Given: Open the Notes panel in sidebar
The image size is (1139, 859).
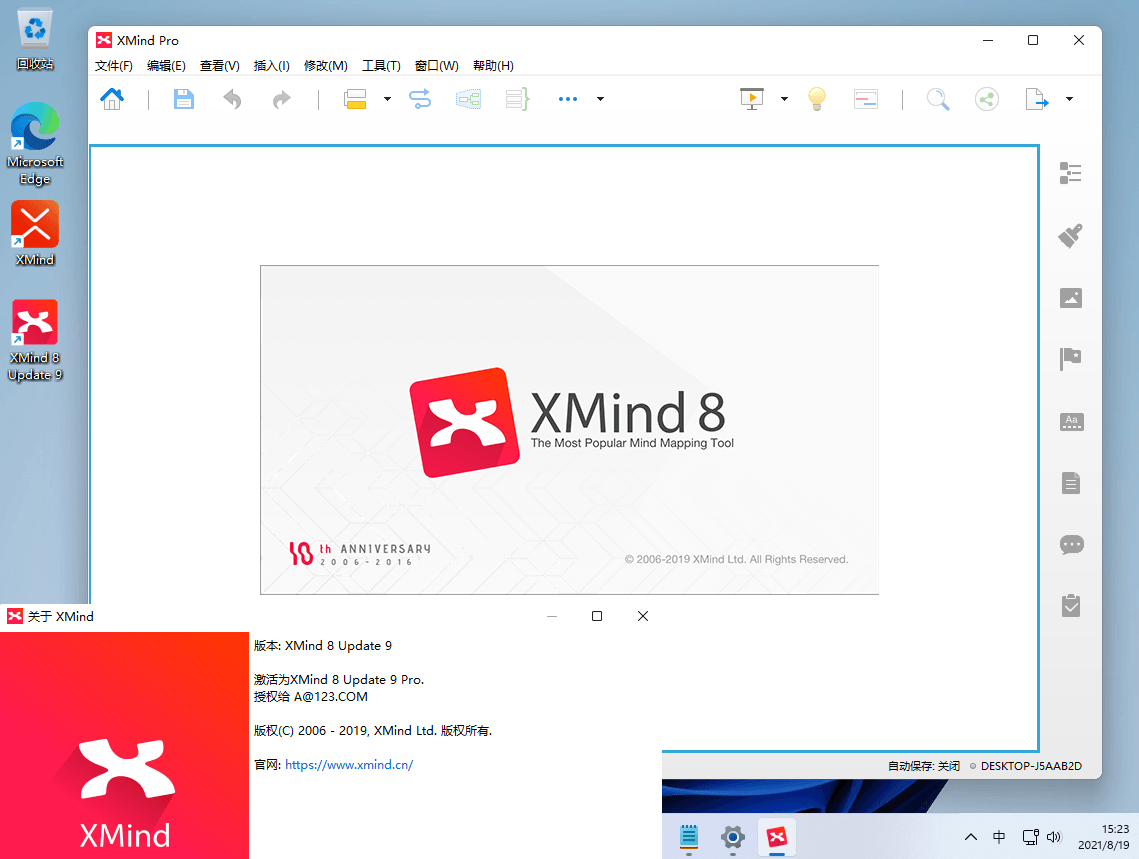Looking at the screenshot, I should pos(1071,483).
